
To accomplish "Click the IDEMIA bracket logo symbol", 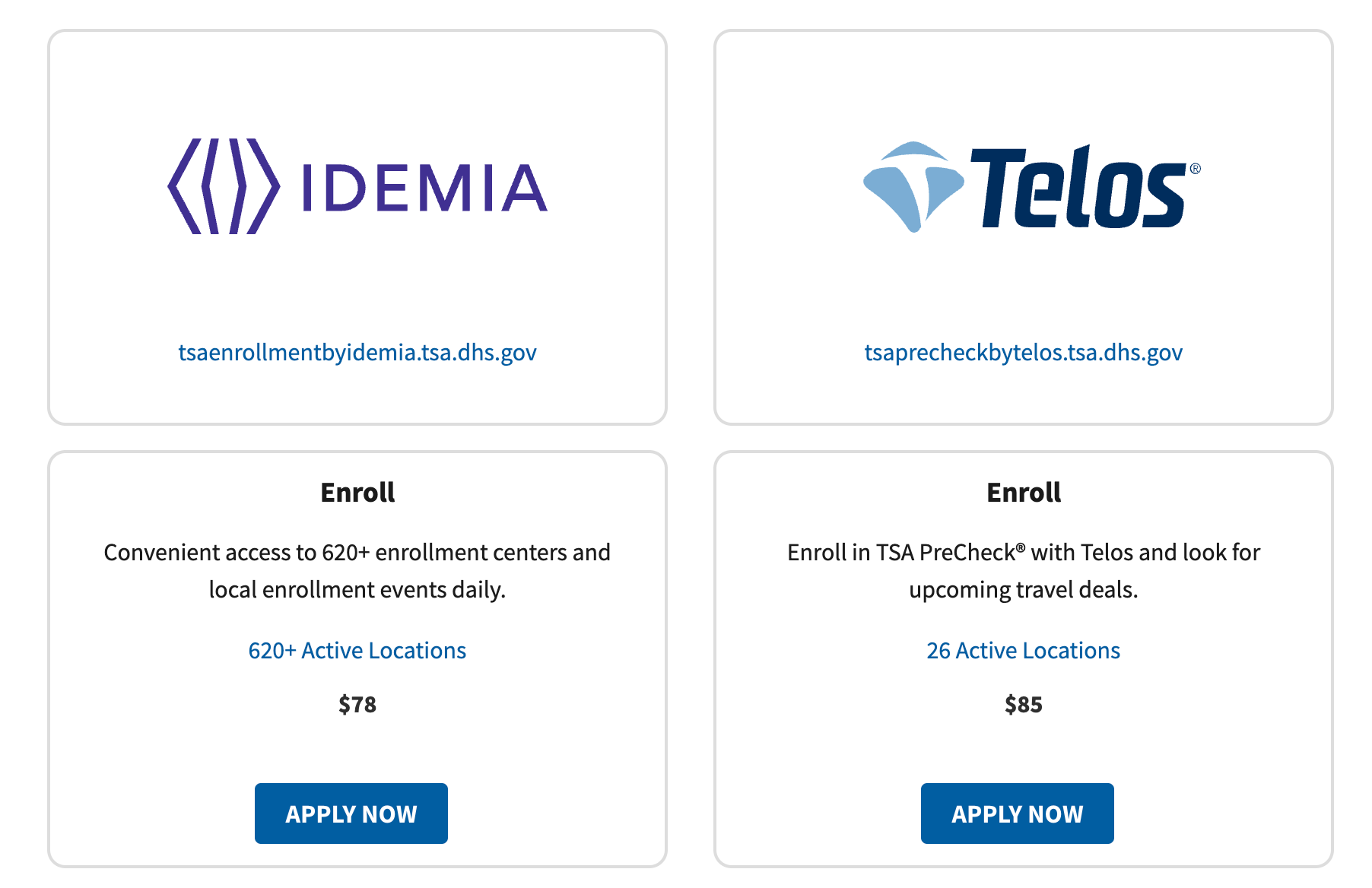I will click(223, 186).
